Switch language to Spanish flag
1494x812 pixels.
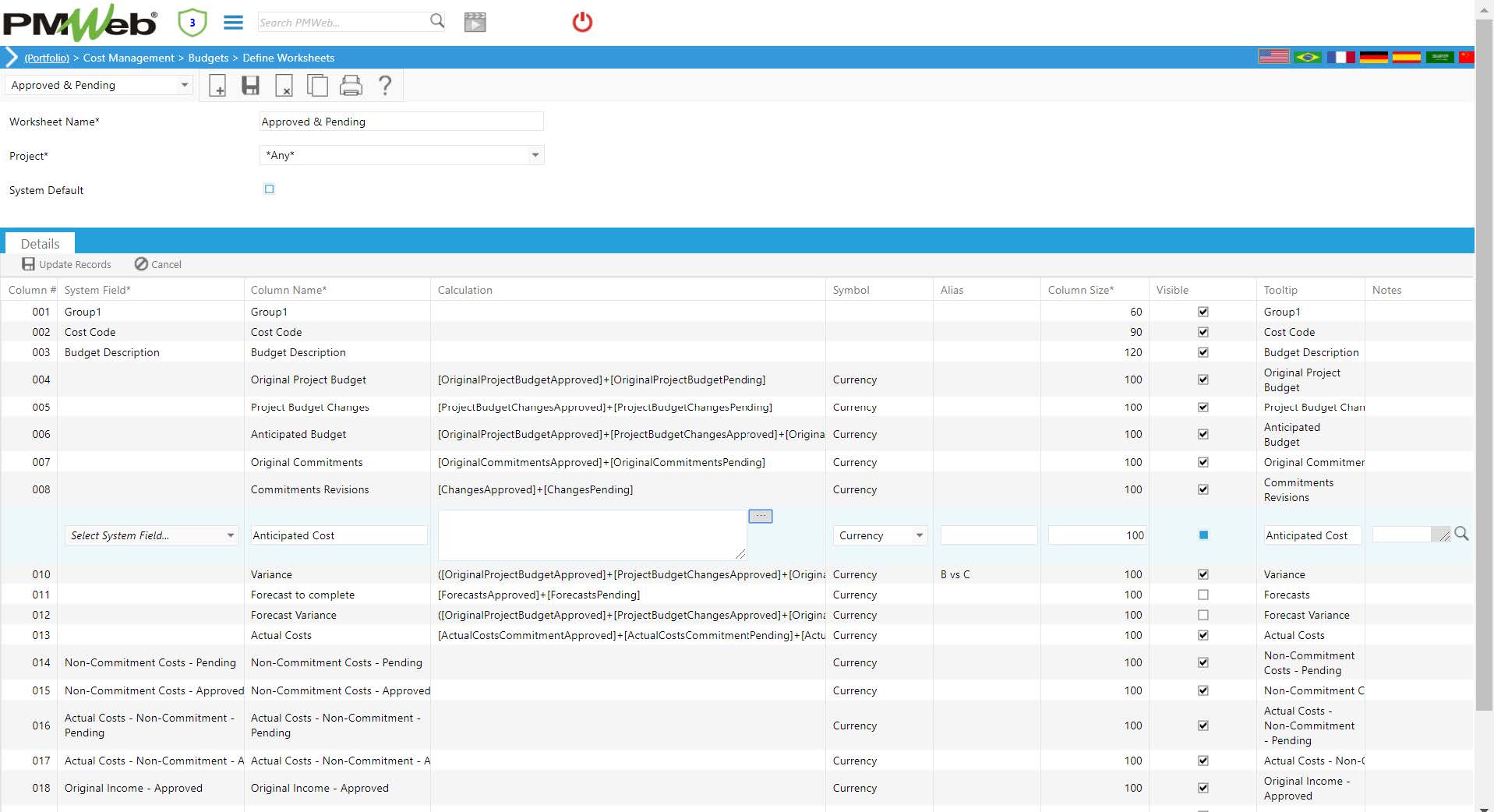[1407, 57]
